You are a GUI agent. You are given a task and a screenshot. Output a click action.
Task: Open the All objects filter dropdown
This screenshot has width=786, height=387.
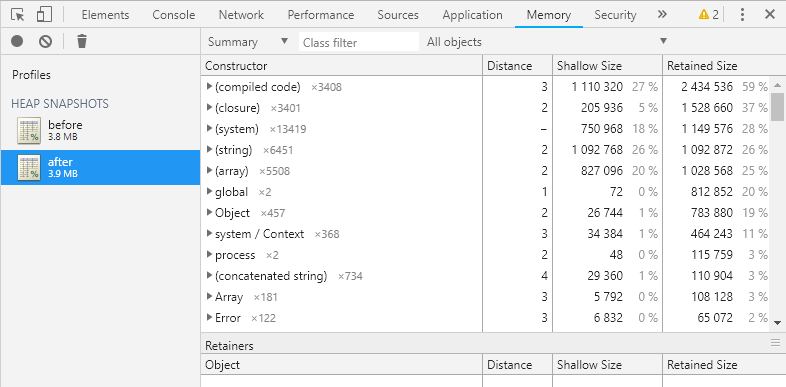pyautogui.click(x=547, y=42)
